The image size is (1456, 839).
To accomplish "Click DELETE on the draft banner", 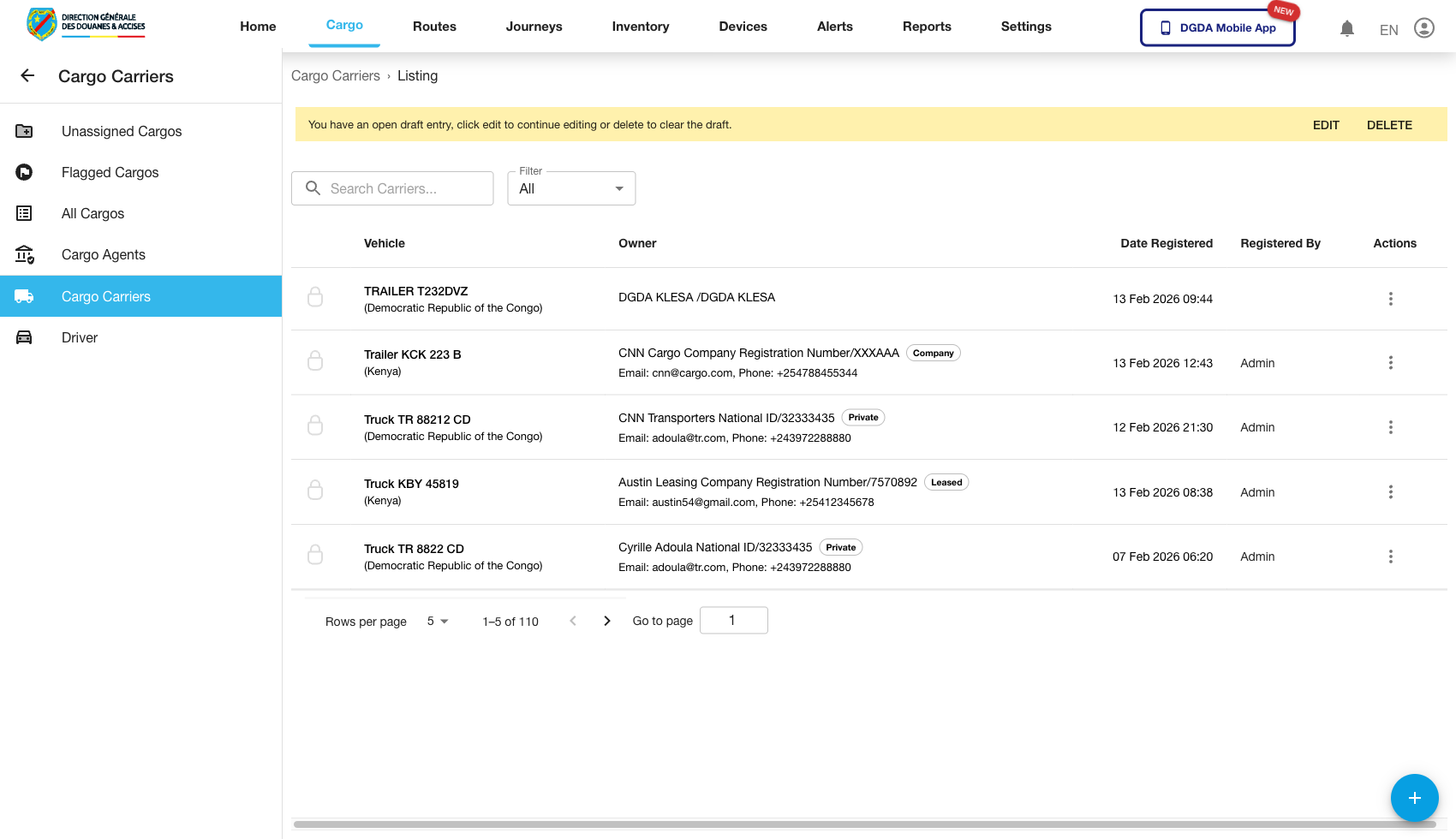I will coord(1388,125).
